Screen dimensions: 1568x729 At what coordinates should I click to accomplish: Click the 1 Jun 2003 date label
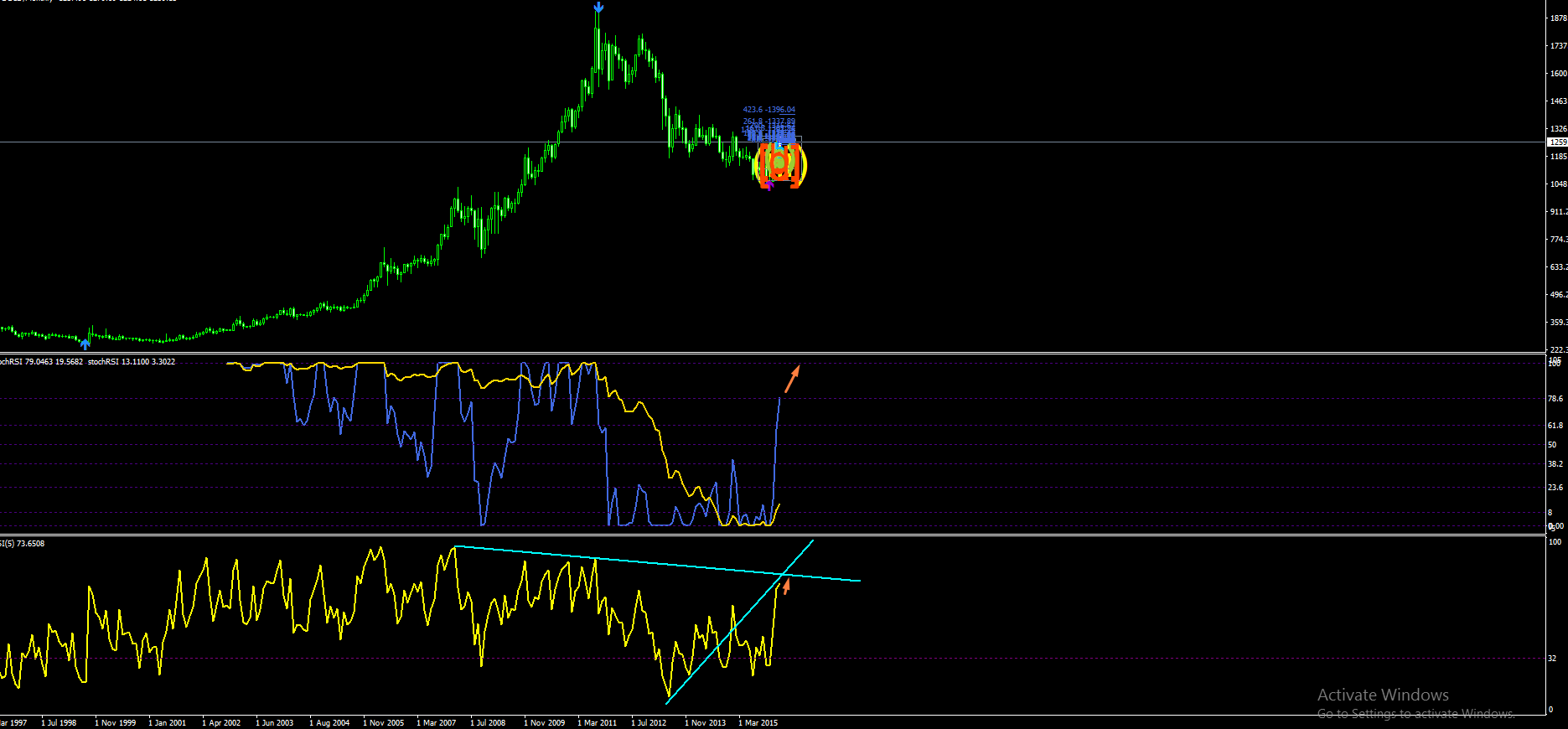[x=275, y=722]
